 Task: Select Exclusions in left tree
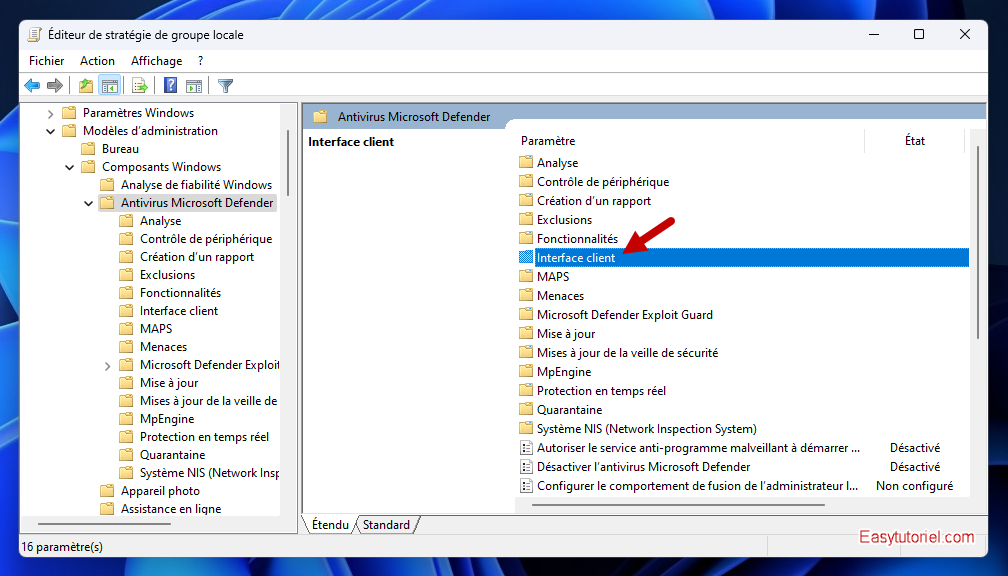coord(167,274)
